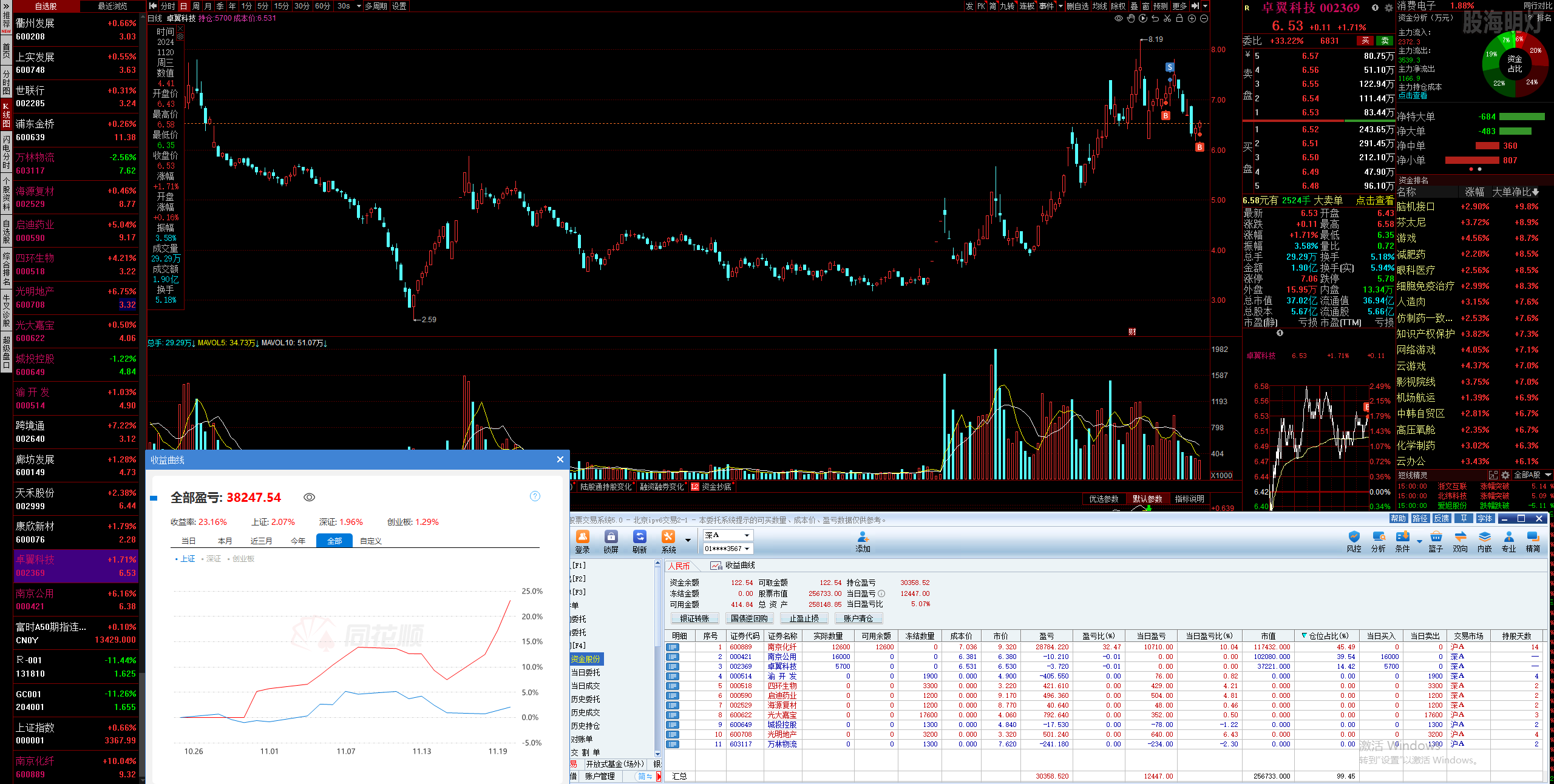Toggle eye visibility icon above chart
The height and width of the screenshot is (784, 1554).
pos(1119,19)
